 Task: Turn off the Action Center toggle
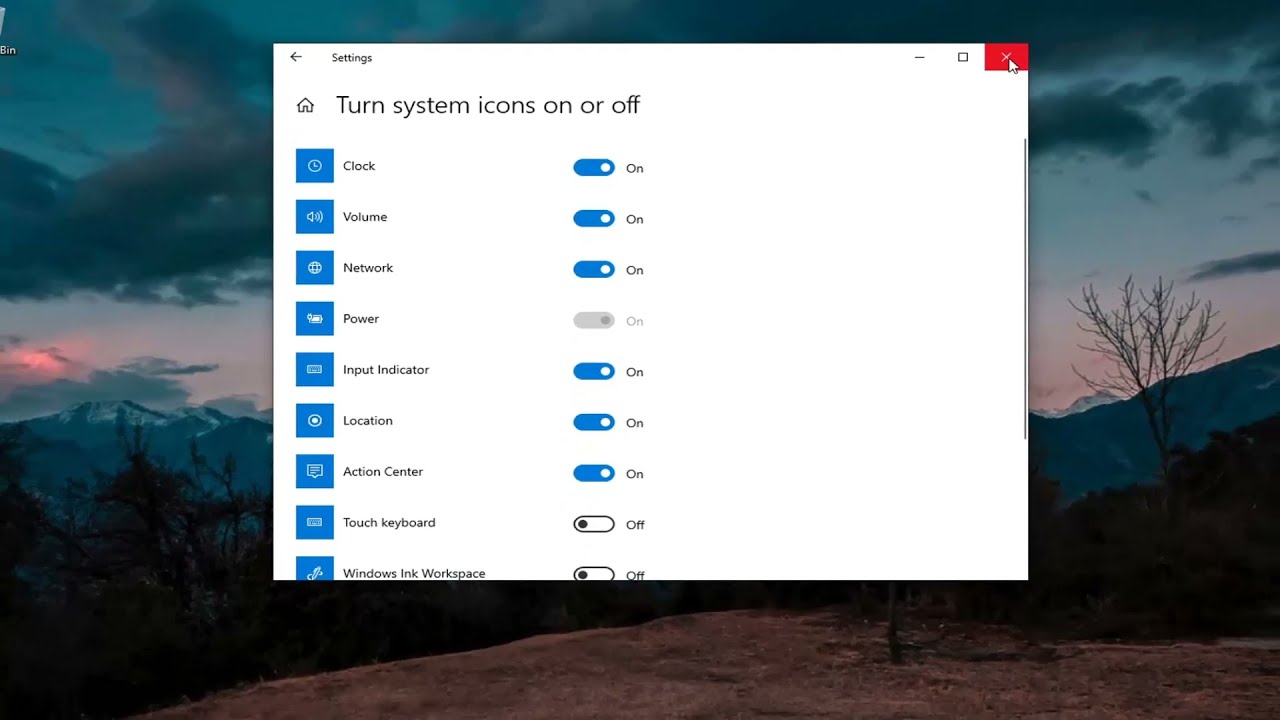click(x=594, y=473)
